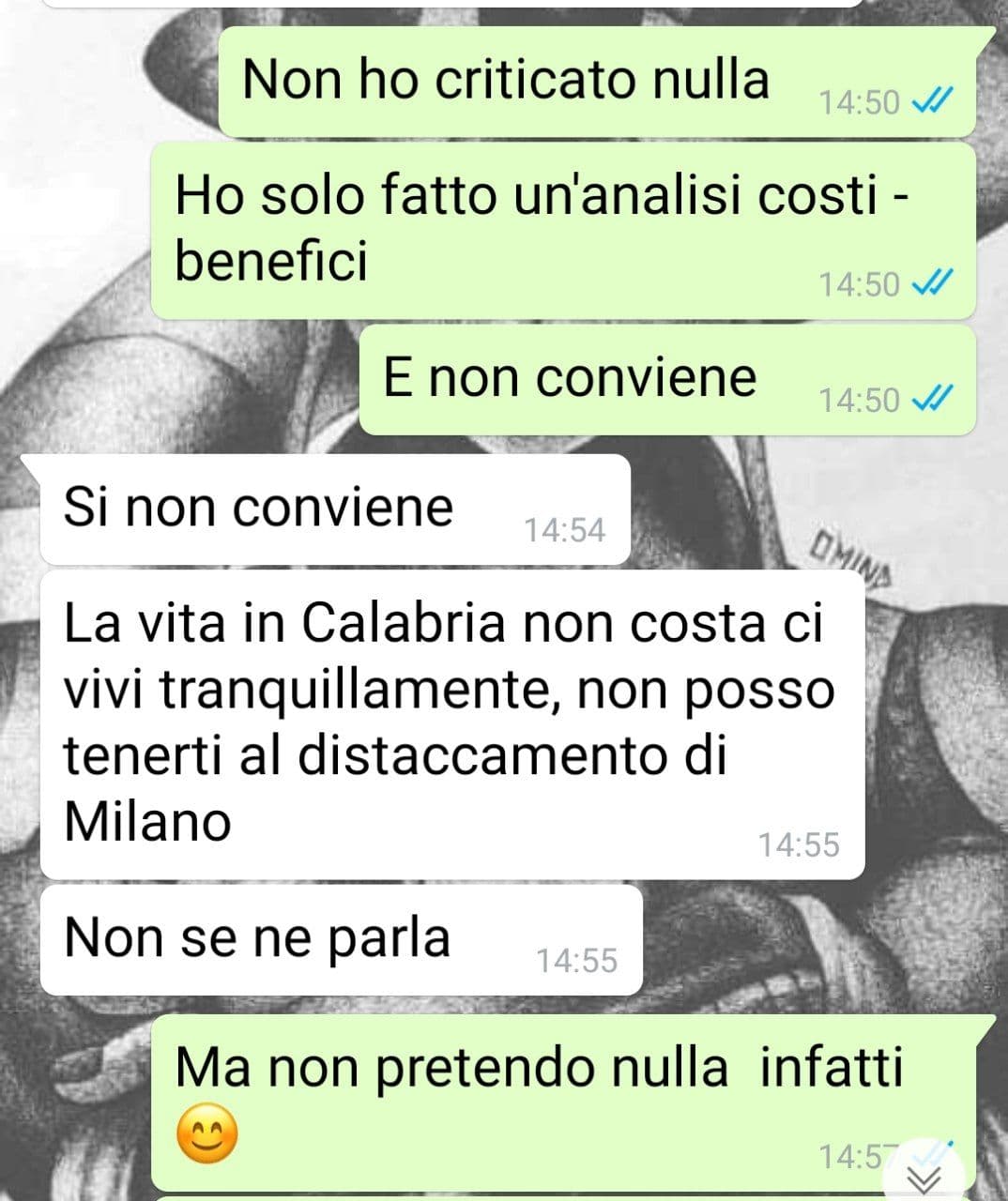Tap the 14:50 timestamp on 'Non ho criticato nulla'
The image size is (1008, 1201).
[x=859, y=101]
